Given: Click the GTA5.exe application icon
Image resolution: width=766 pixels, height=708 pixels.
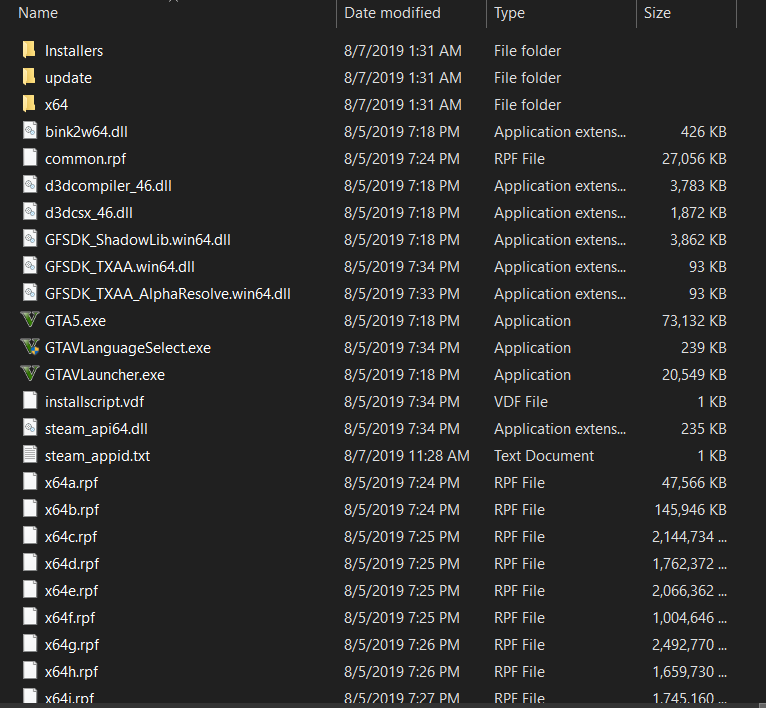Looking at the screenshot, I should click(x=30, y=320).
